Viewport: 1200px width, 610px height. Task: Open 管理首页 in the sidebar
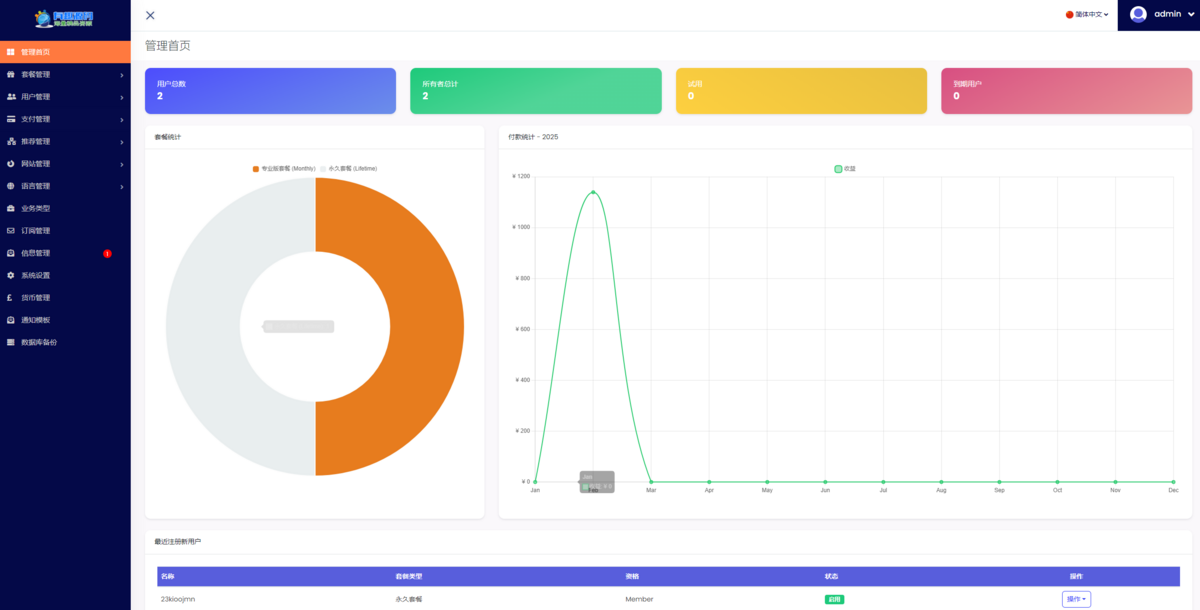pos(65,52)
